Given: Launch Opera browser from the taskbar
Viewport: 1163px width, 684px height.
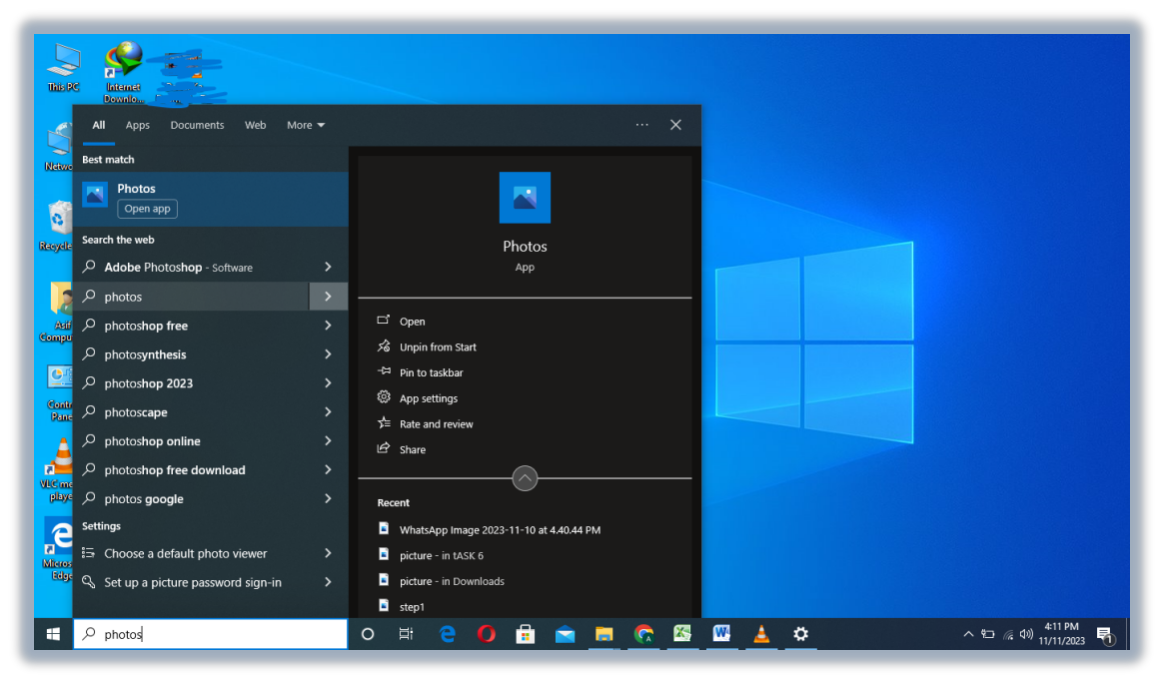Looking at the screenshot, I should point(486,634).
